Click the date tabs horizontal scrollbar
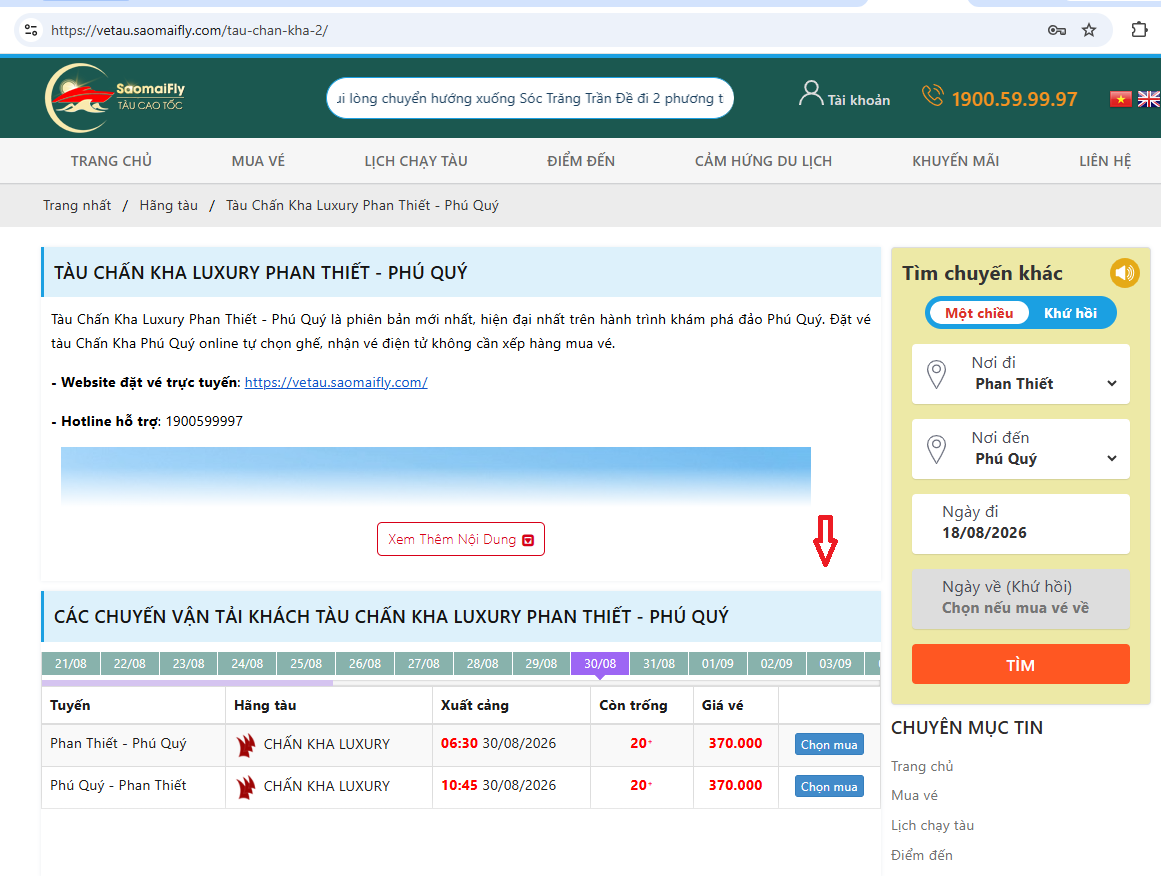The width and height of the screenshot is (1161, 876). pyautogui.click(x=187, y=683)
